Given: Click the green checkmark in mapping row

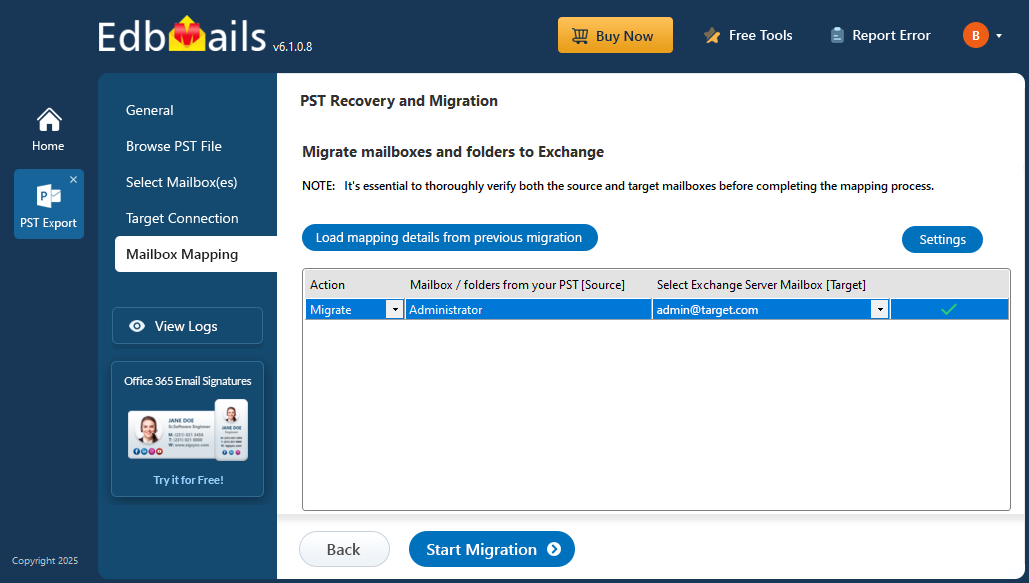Looking at the screenshot, I should click(948, 310).
